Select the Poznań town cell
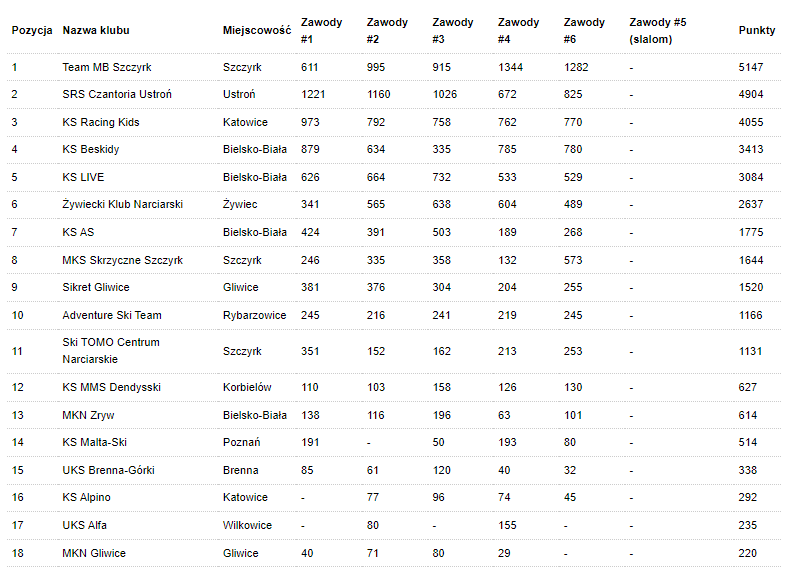The image size is (788, 588). [243, 442]
